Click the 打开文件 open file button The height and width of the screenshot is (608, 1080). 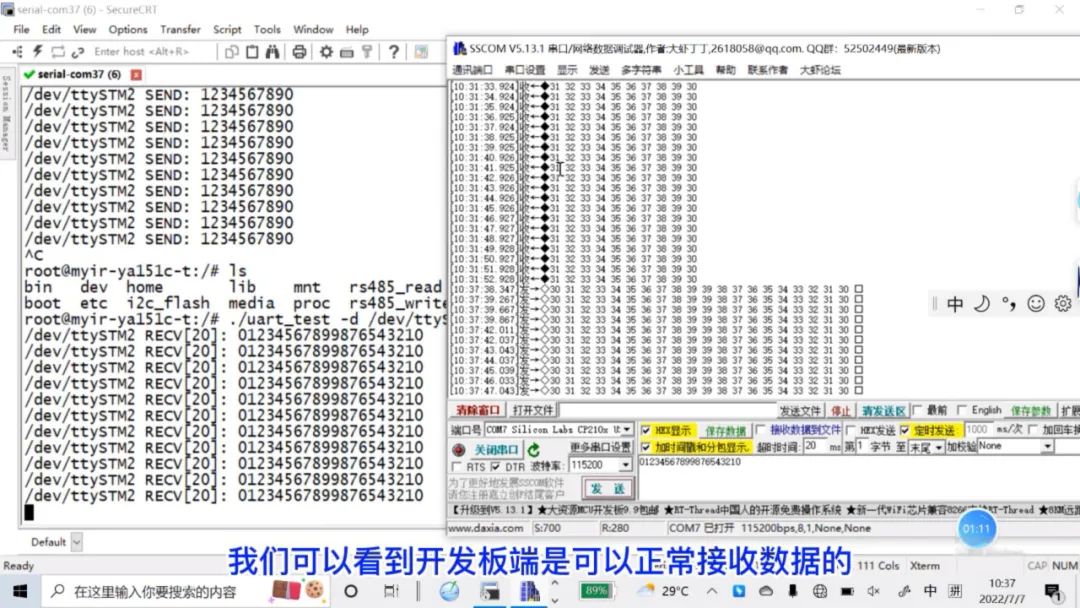click(x=532, y=410)
